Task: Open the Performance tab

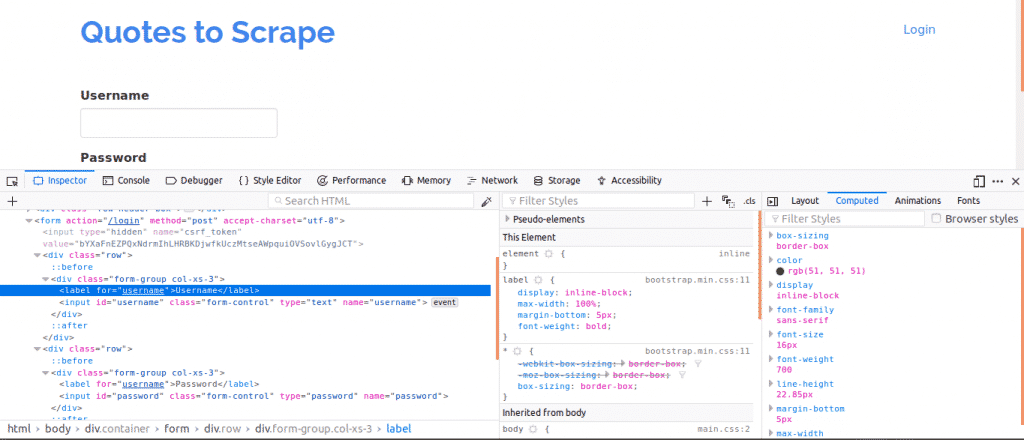Action: [x=351, y=181]
